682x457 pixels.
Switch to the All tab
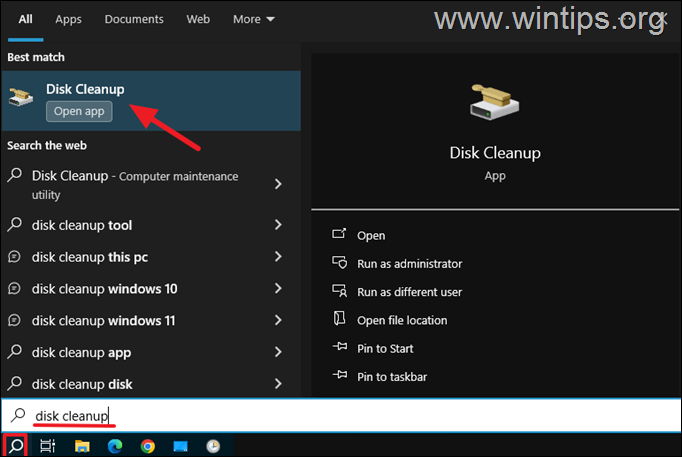click(x=25, y=19)
